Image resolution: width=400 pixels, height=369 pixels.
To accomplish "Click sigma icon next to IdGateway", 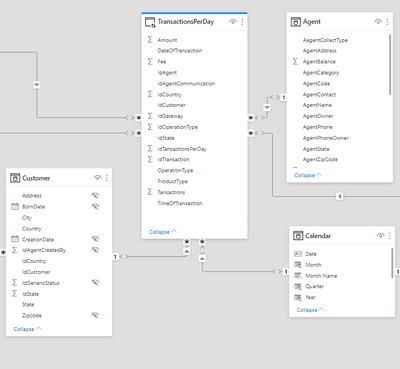I will pos(150,116).
